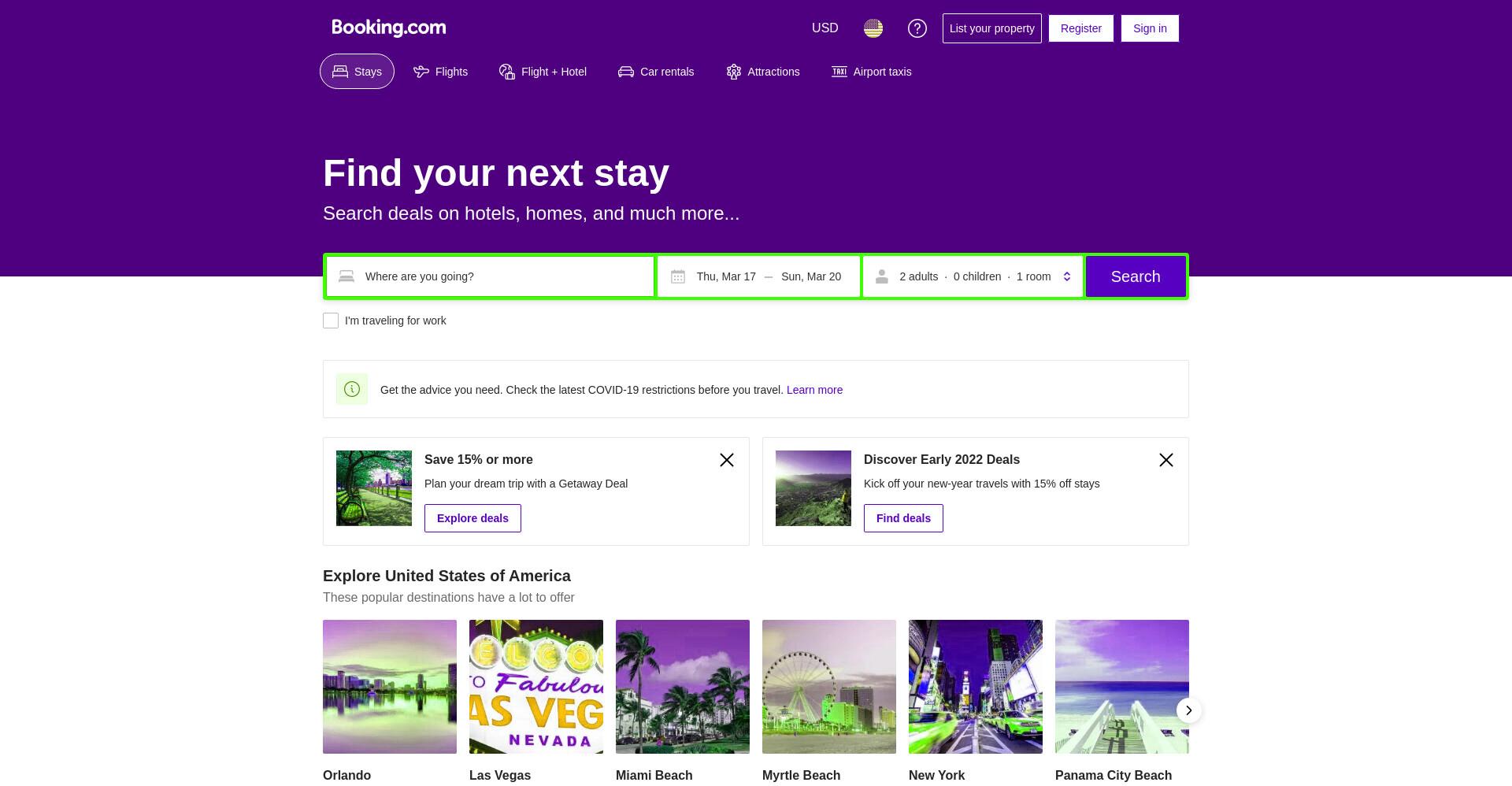Click the COVID-19 info icon
Screen dimensions: 1512x786
click(352, 389)
